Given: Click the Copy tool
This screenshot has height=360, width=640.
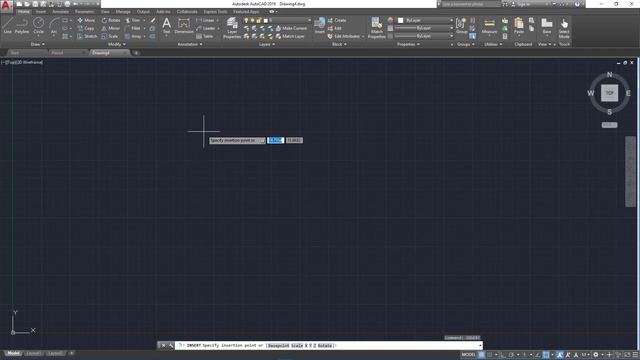Looking at the screenshot, I should [x=86, y=28].
